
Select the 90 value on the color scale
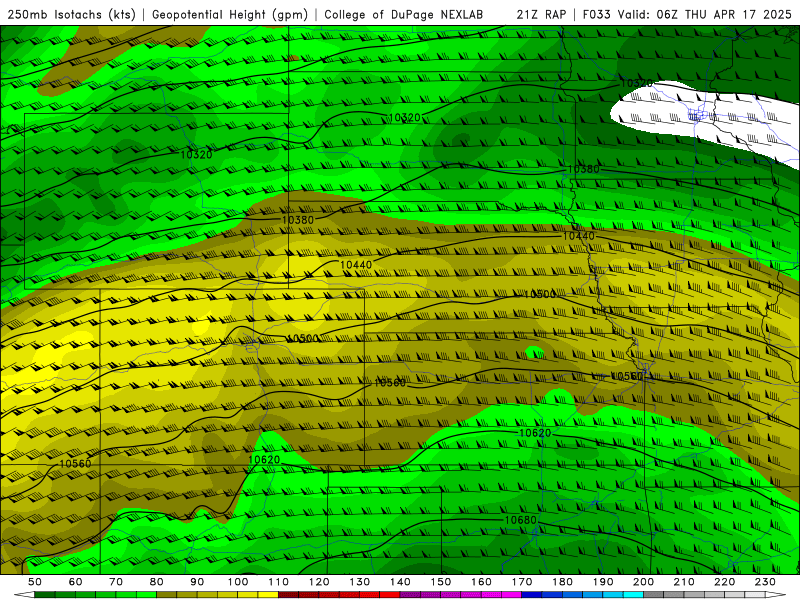point(197,582)
